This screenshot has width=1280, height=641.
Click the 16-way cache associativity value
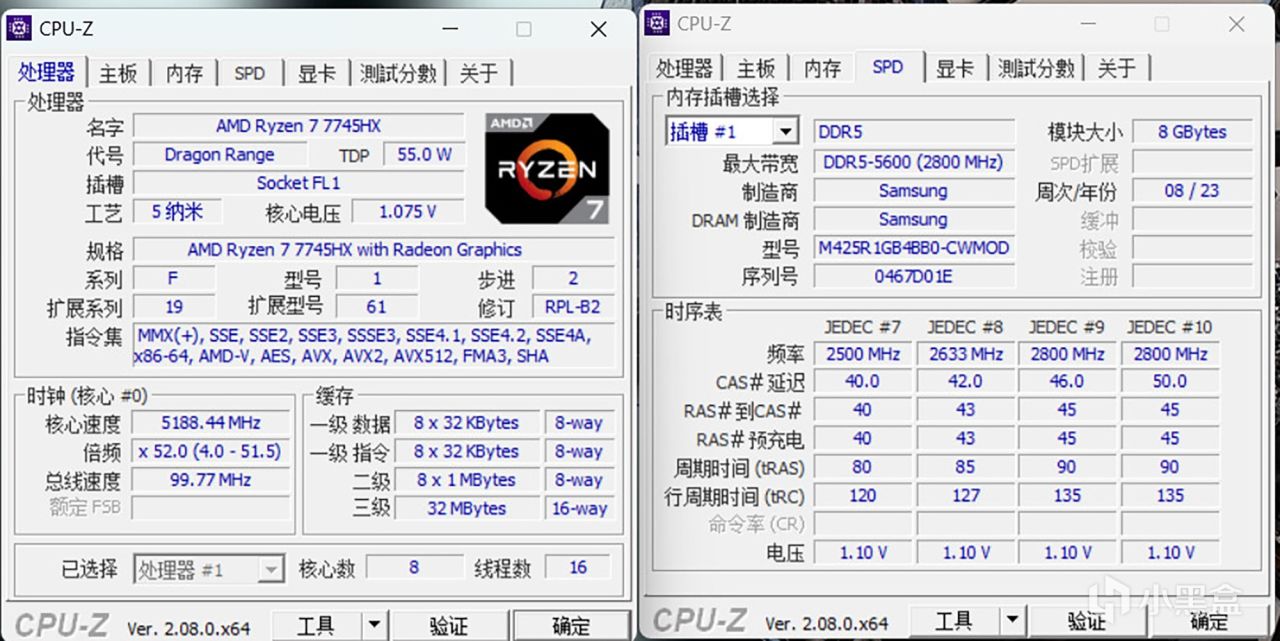coord(579,508)
